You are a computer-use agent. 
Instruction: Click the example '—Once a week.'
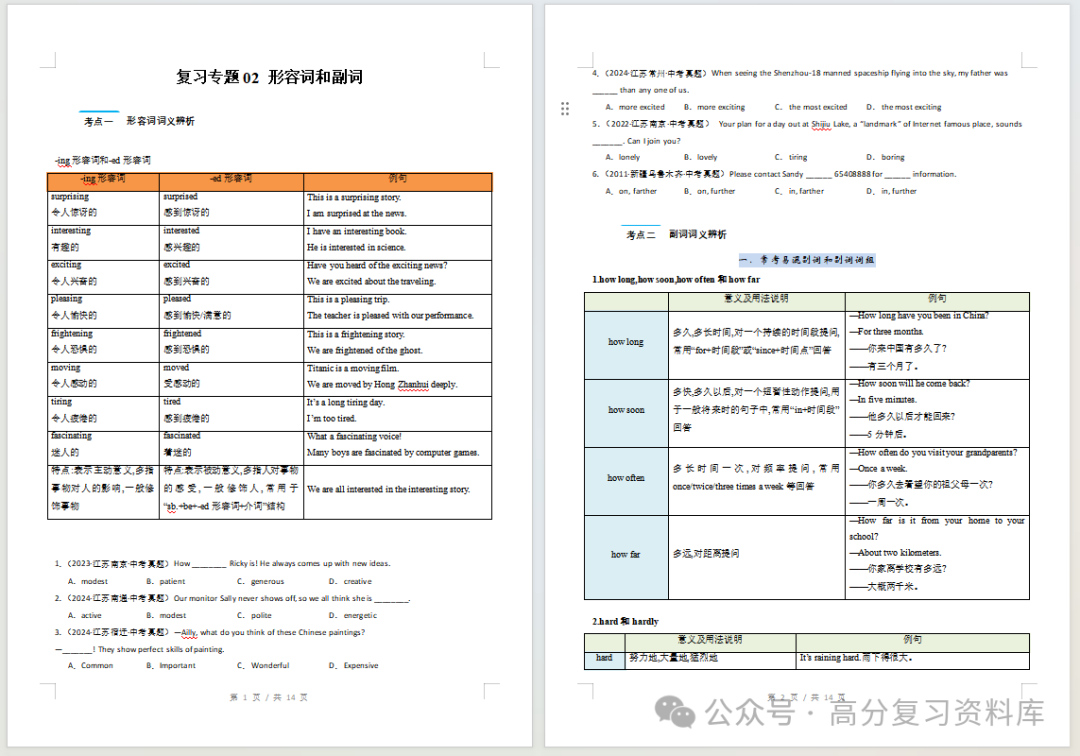[878, 469]
